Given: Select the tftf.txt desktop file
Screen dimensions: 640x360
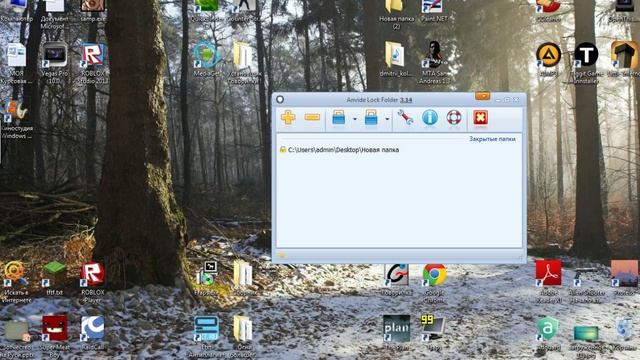Looking at the screenshot, I should point(55,278).
